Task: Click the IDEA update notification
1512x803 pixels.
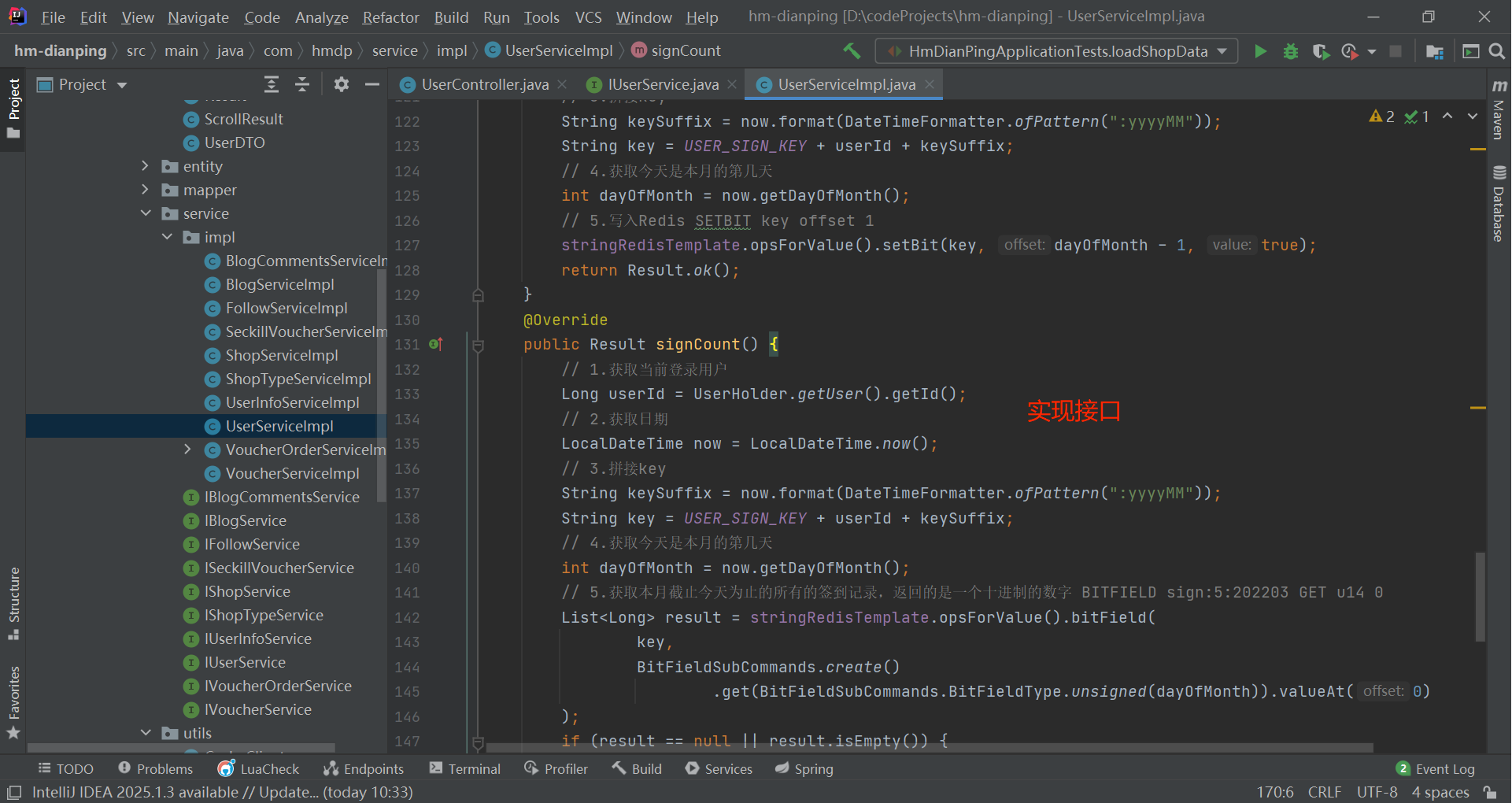Action: (x=222, y=792)
